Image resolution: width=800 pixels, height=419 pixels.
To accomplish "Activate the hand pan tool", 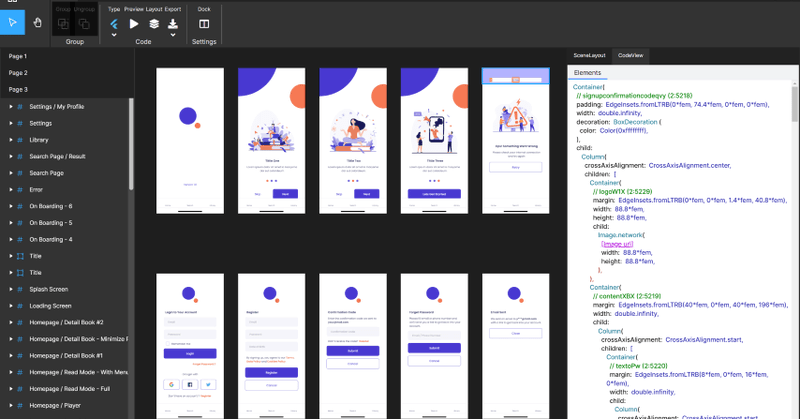I will click(x=38, y=22).
